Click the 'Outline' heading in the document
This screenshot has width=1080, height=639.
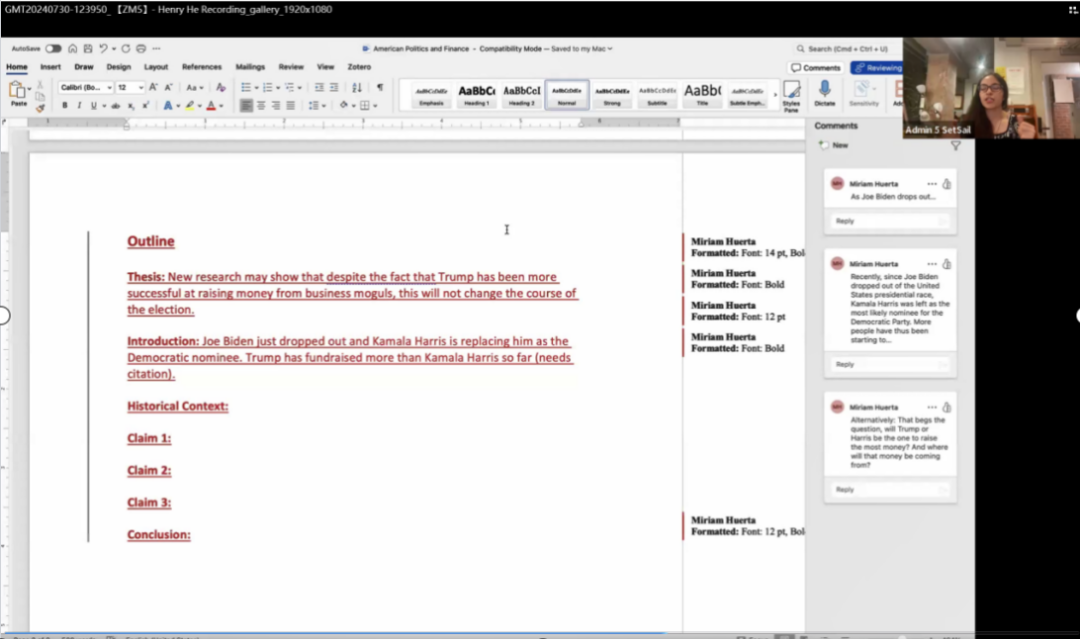[x=151, y=241]
